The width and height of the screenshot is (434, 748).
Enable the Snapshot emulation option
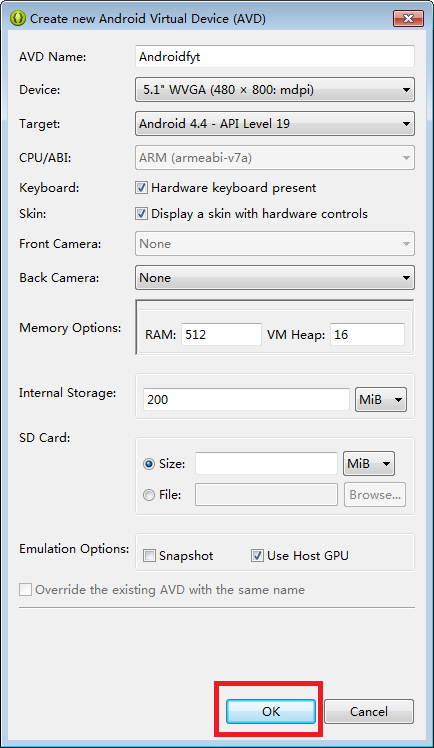pyautogui.click(x=150, y=556)
